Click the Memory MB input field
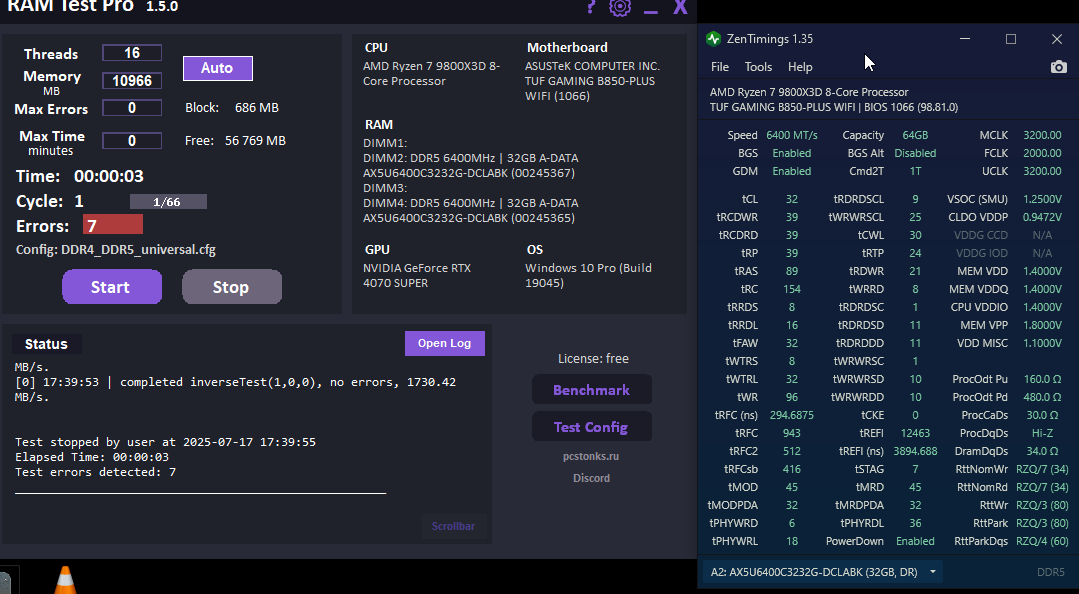This screenshot has height=594, width=1079. pyautogui.click(x=132, y=81)
